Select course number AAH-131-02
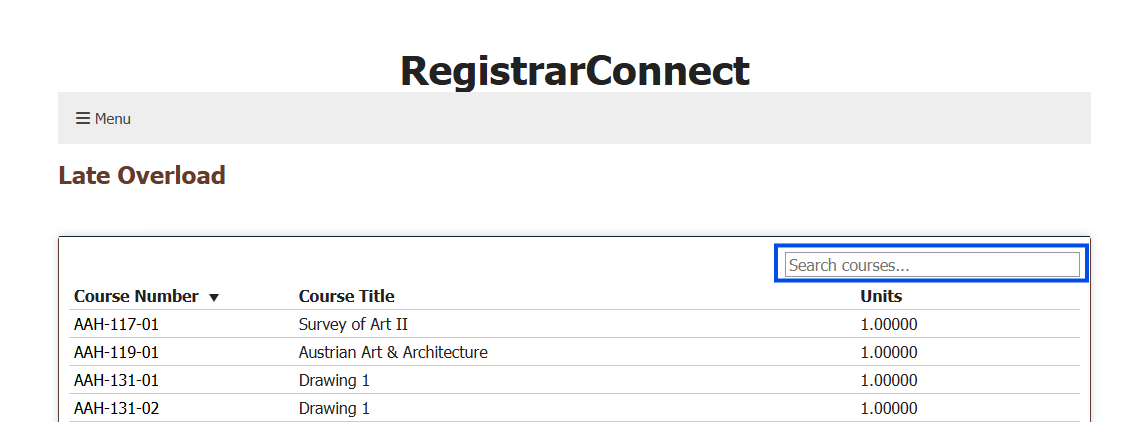1123x422 pixels. pos(116,408)
